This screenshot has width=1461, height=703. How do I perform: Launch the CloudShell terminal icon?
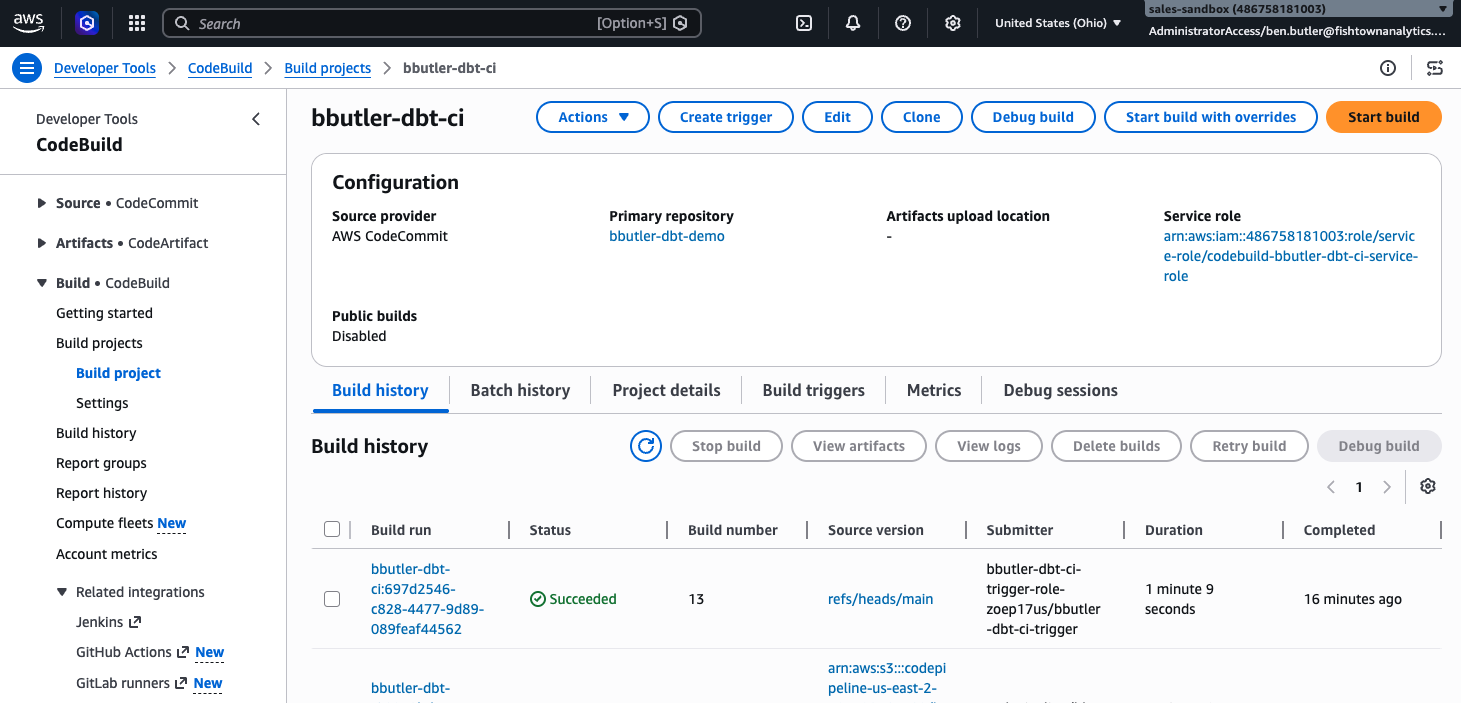(803, 23)
